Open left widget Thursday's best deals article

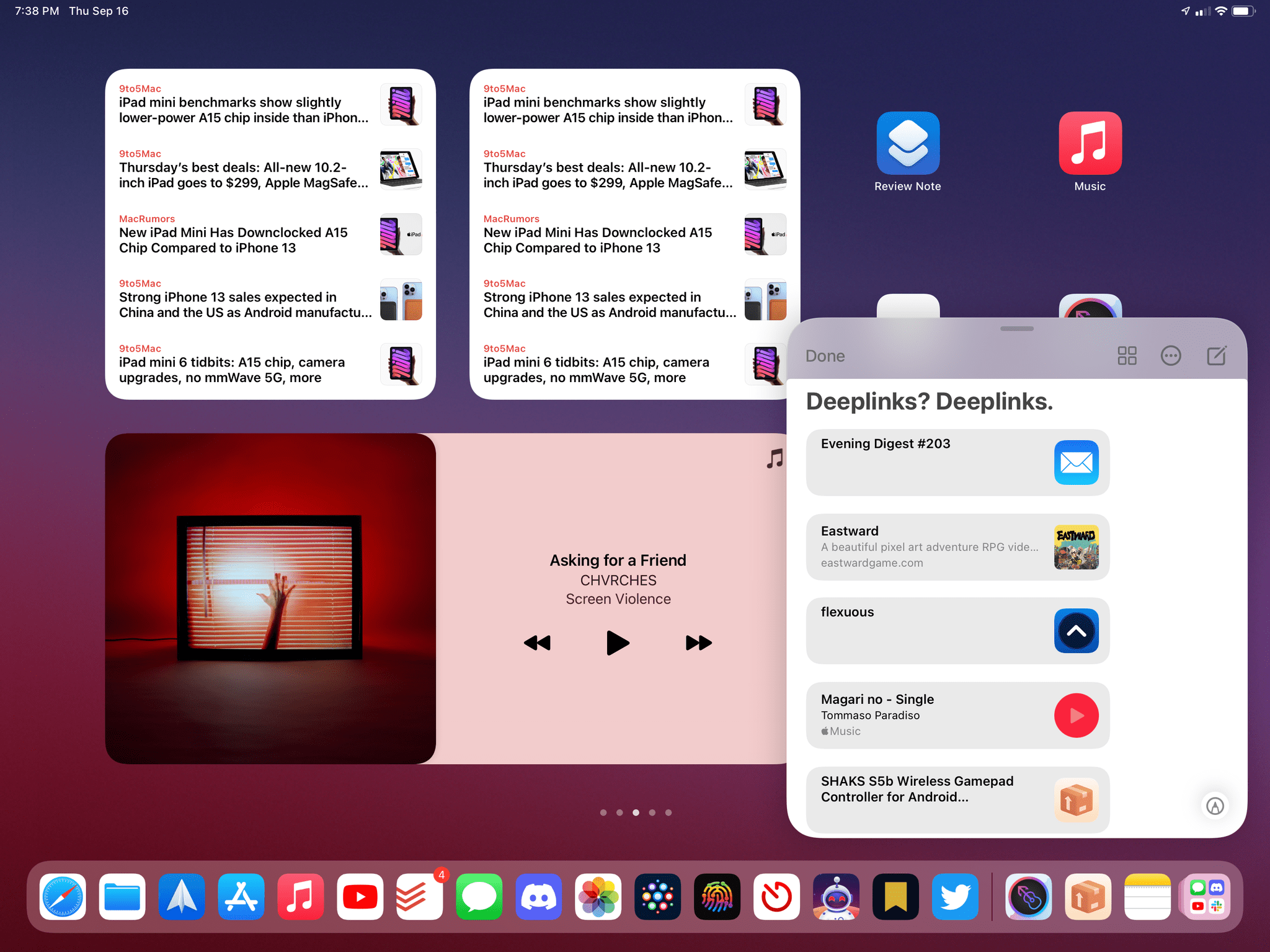tap(270, 169)
